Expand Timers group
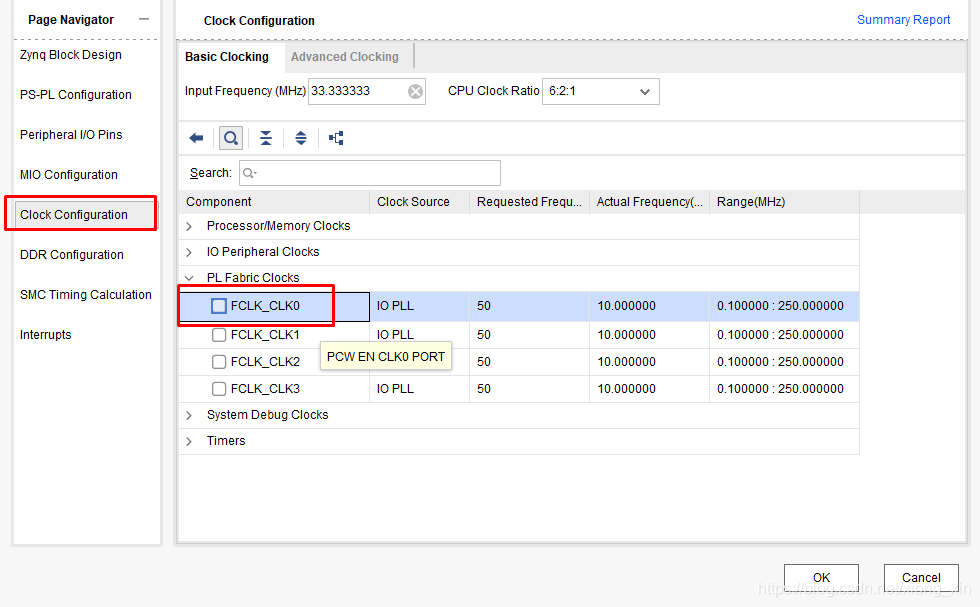This screenshot has width=980, height=607. coord(189,441)
